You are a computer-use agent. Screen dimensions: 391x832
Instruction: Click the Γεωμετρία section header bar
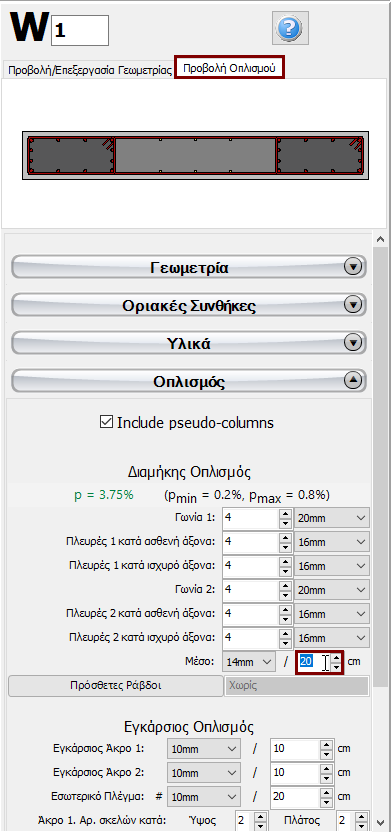coord(189,267)
